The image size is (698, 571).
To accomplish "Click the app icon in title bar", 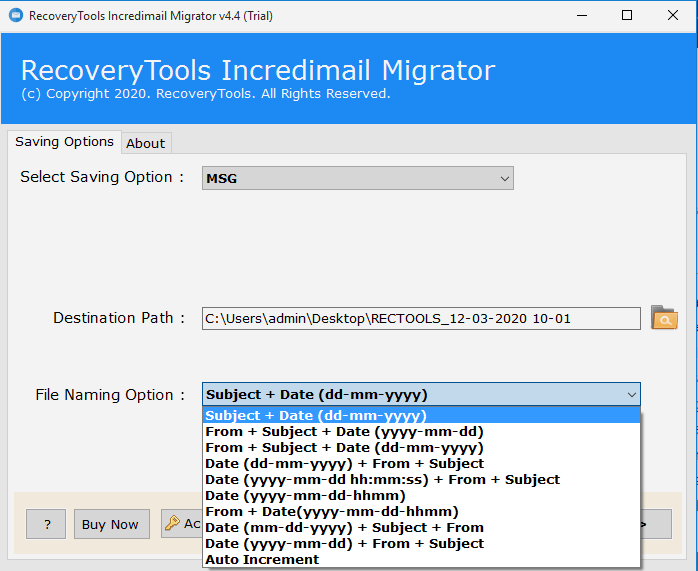I will (x=16, y=16).
